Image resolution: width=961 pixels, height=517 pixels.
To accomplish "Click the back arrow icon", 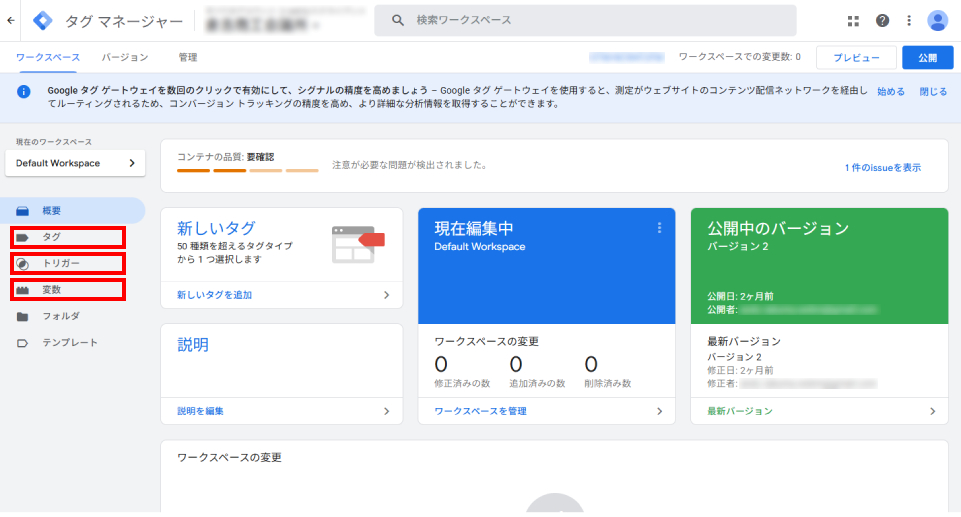I will pos(11,20).
